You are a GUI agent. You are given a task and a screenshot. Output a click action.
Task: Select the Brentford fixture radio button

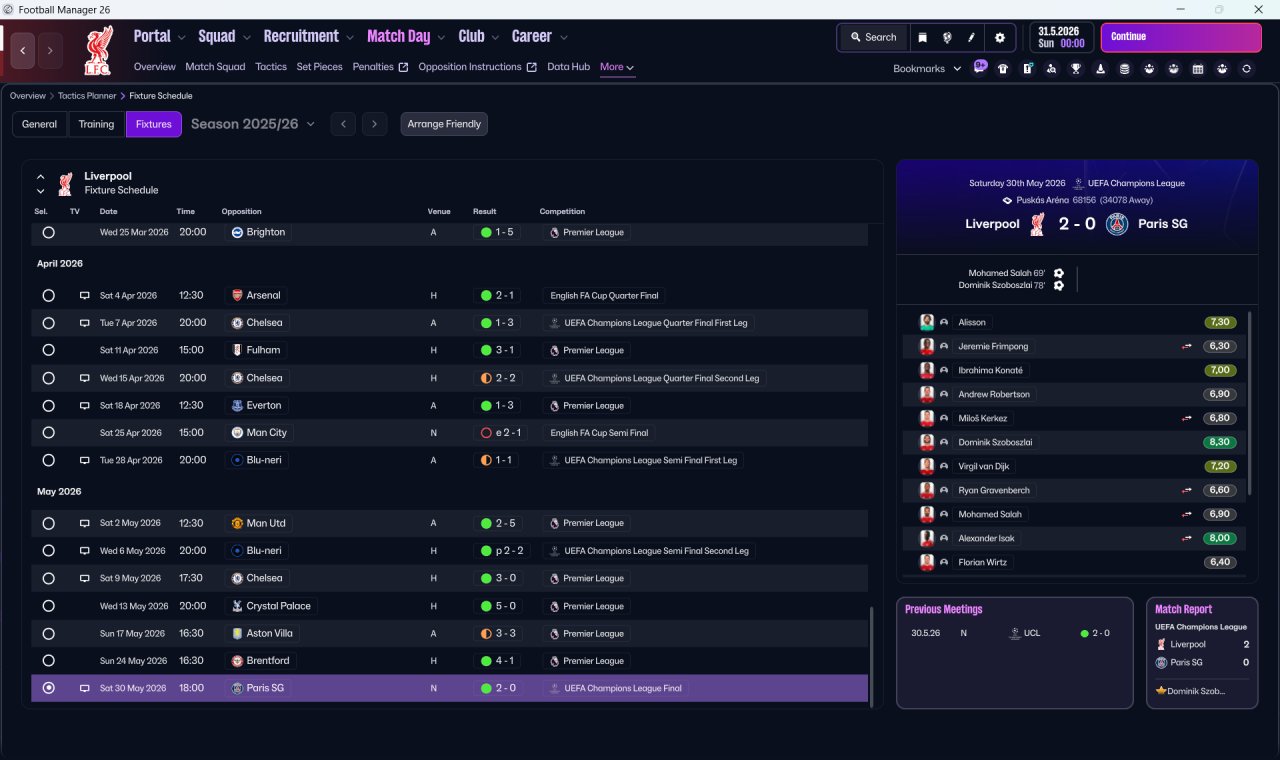click(48, 661)
